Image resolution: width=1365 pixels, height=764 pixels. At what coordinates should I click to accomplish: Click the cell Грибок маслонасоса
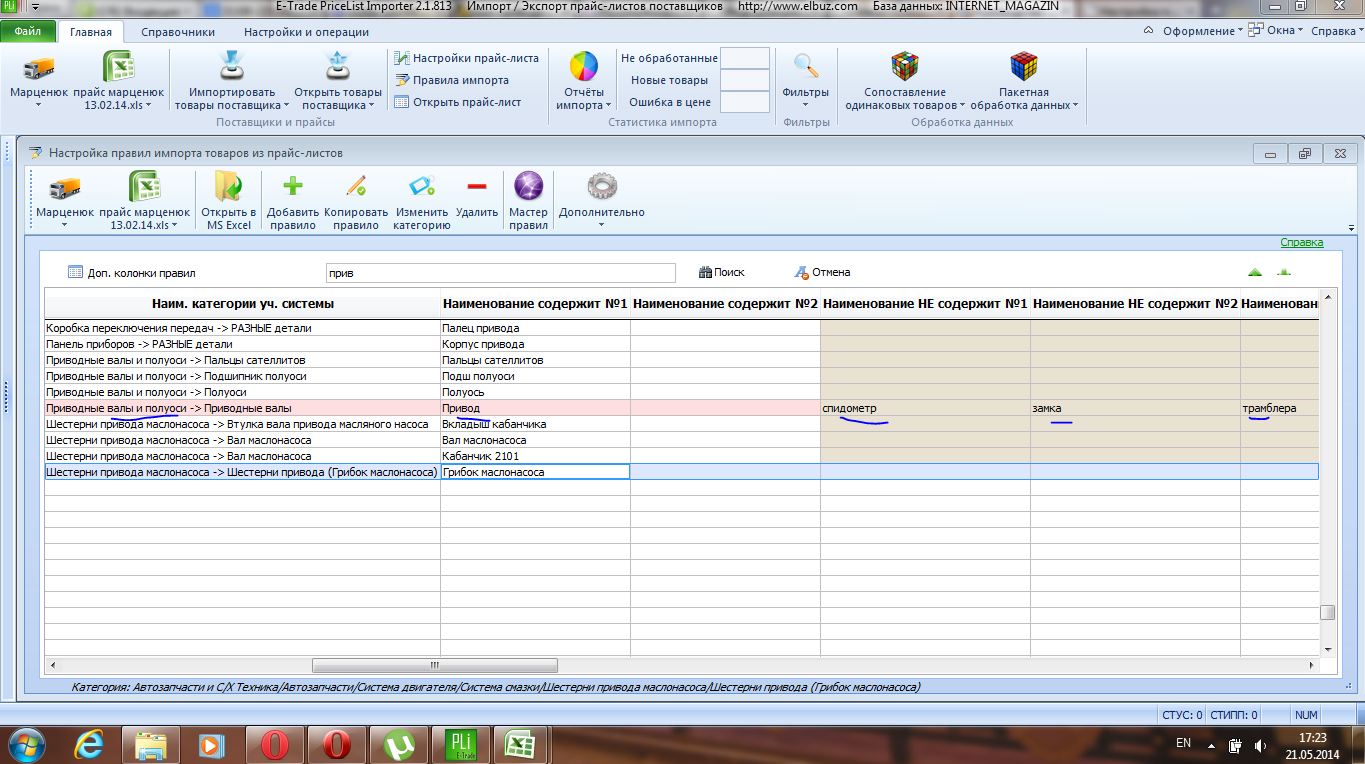(535, 472)
